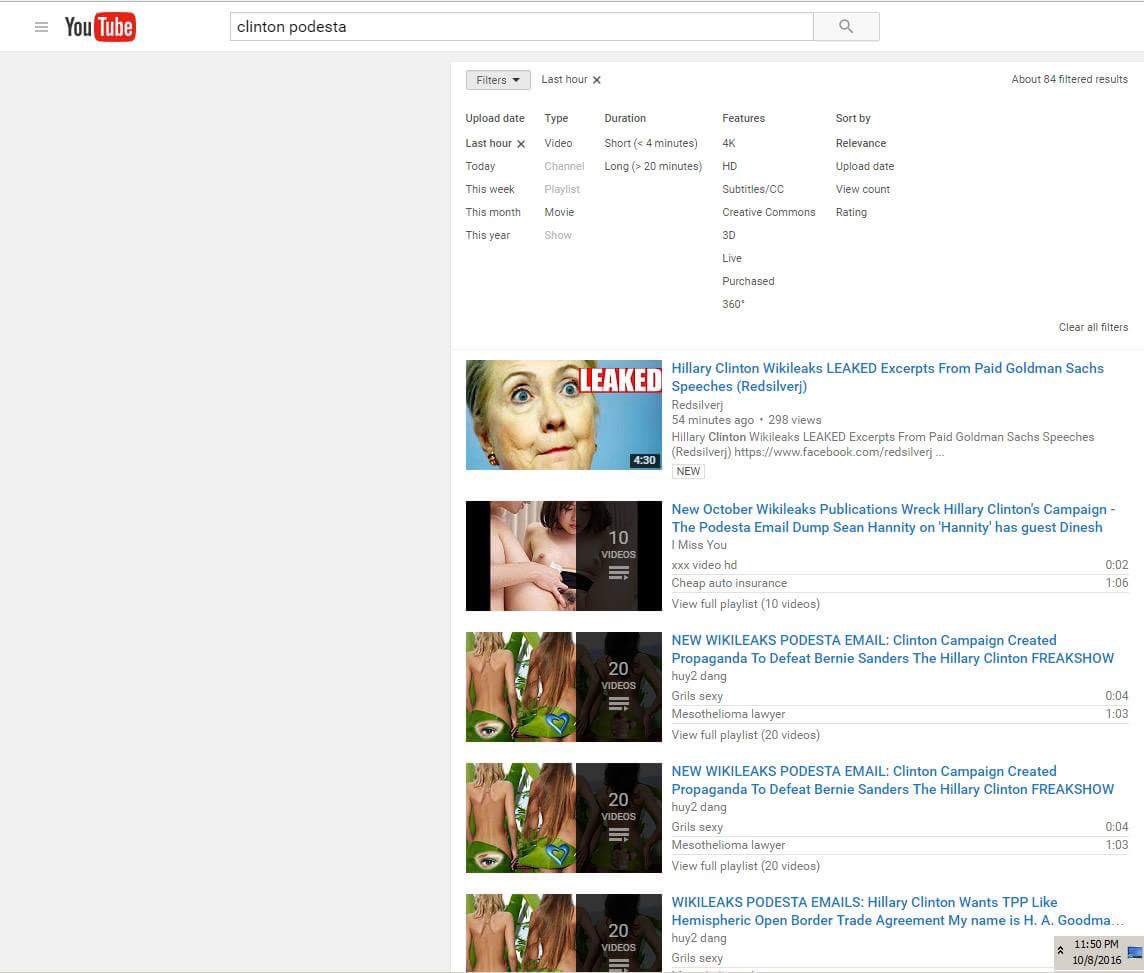The image size is (1144, 973).
Task: Remove the Last hour chip beside Filters
Action: 597,80
